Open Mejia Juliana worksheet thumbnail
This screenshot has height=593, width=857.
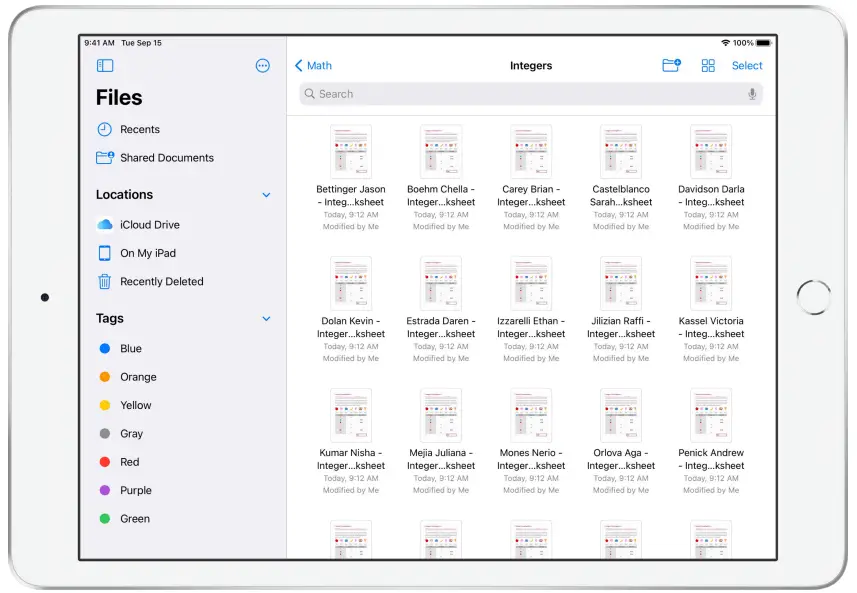tap(441, 415)
